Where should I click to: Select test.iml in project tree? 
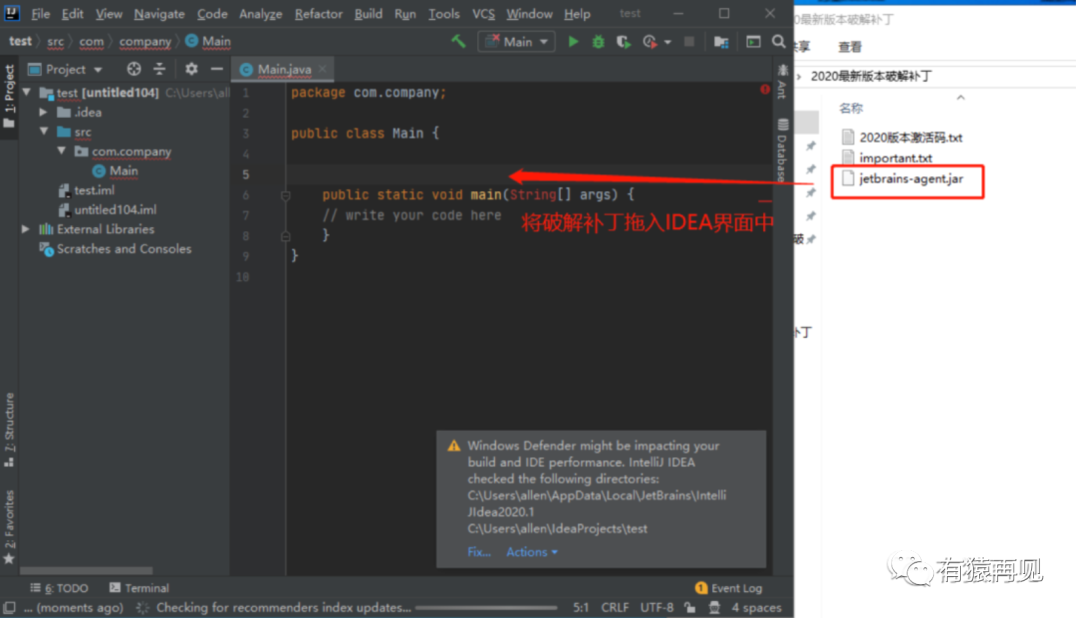(x=87, y=189)
